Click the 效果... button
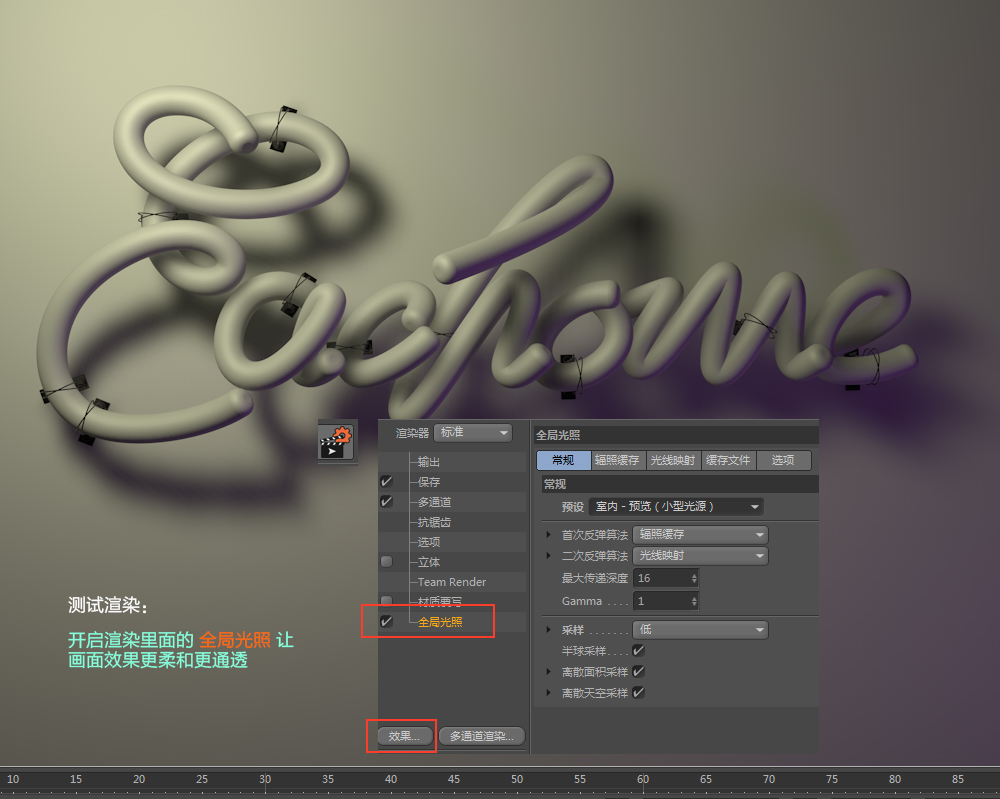Image resolution: width=1000 pixels, height=799 pixels. (405, 736)
